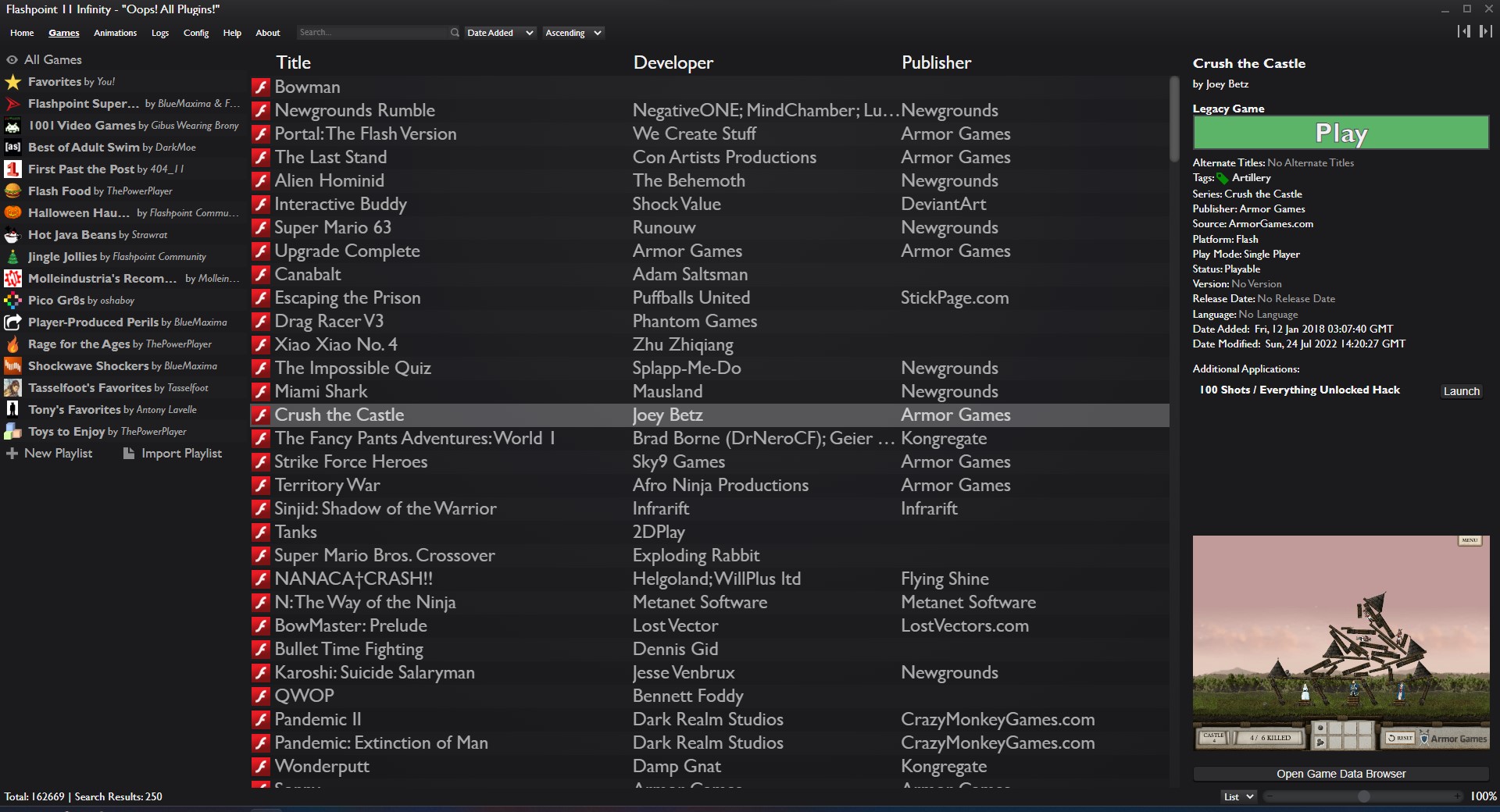
Task: Open the Player-Produced Perils icon
Action: pyautogui.click(x=12, y=322)
